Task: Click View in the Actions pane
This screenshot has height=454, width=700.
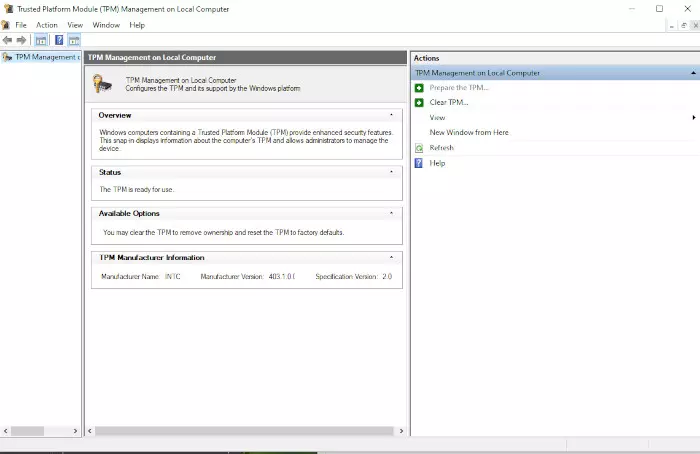Action: [437, 117]
